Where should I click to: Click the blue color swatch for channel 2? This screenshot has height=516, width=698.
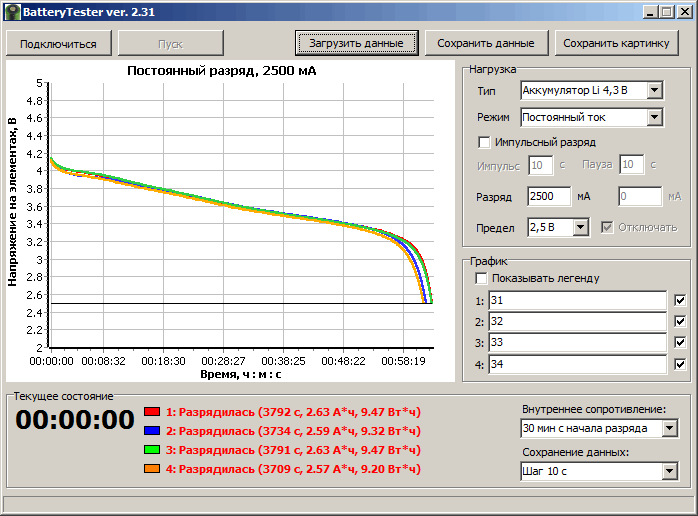click(x=152, y=431)
